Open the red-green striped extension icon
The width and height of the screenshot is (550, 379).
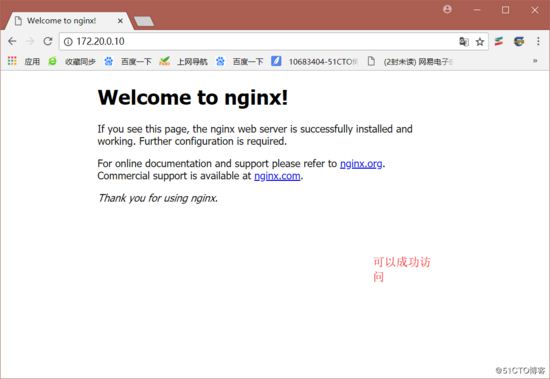(499, 41)
